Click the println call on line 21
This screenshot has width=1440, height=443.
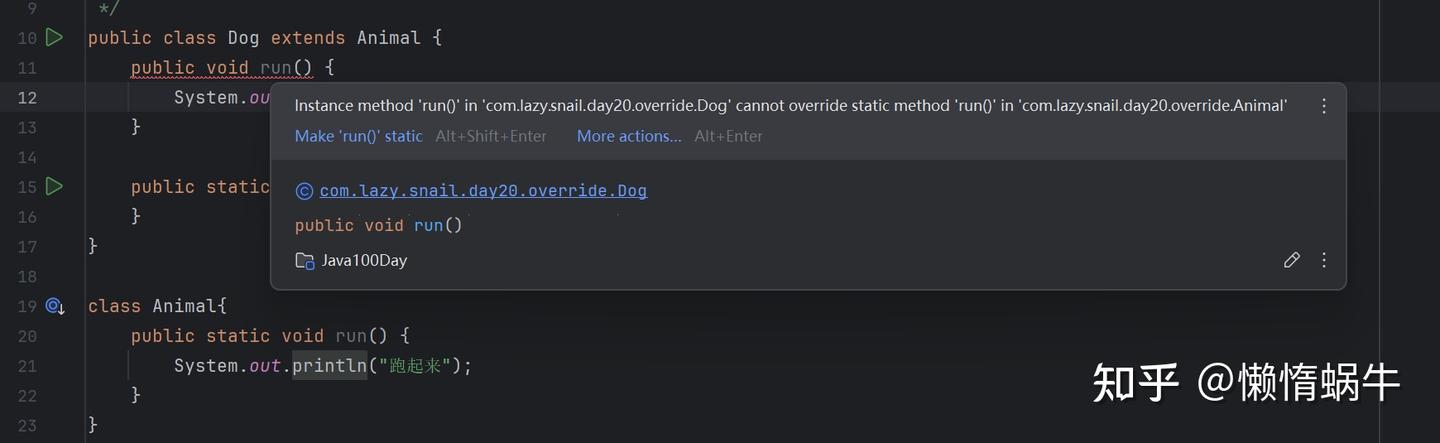329,366
